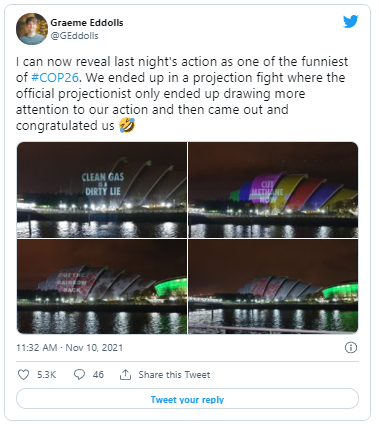379x427 pixels.
Task: Click the share arrow icon
Action: (x=125, y=375)
